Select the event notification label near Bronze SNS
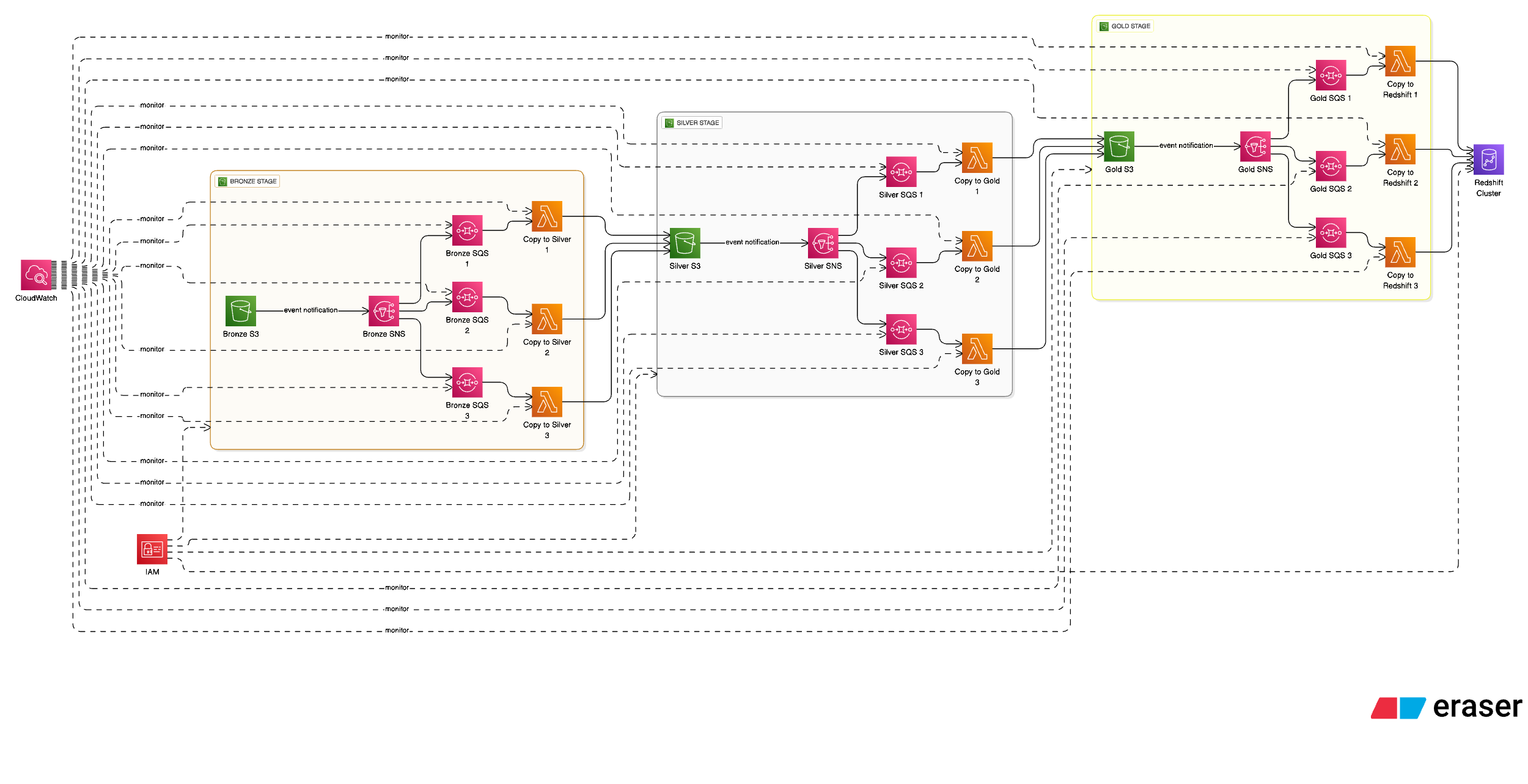The height and width of the screenshot is (784, 1528). [310, 310]
